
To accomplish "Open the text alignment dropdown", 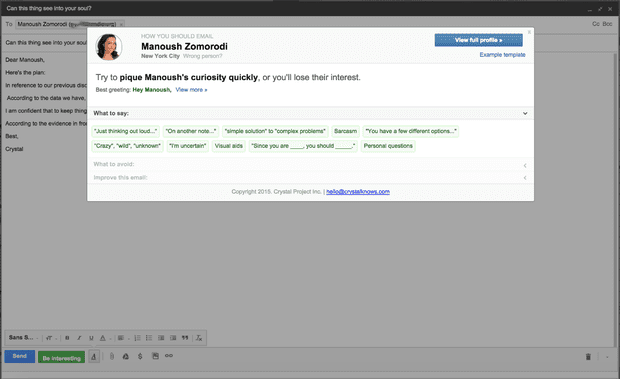I will tap(123, 338).
